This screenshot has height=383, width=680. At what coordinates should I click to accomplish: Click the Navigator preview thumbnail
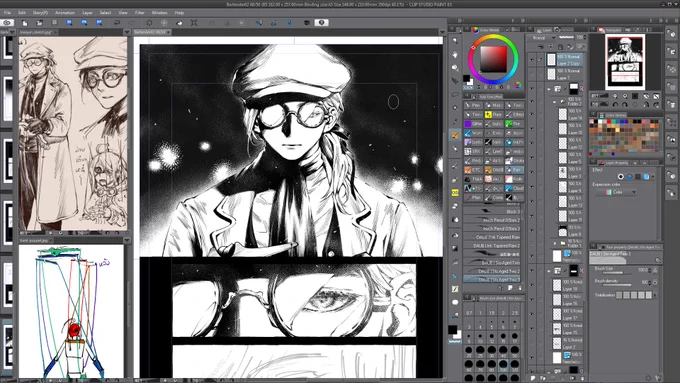click(624, 62)
